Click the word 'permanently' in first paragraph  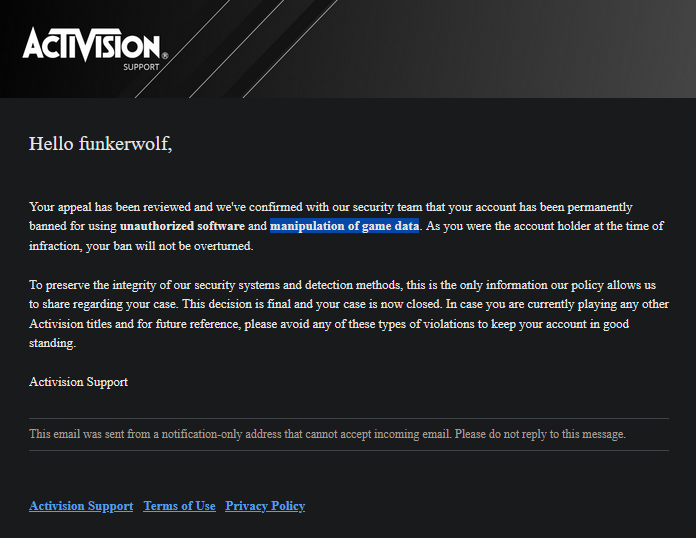pos(600,207)
